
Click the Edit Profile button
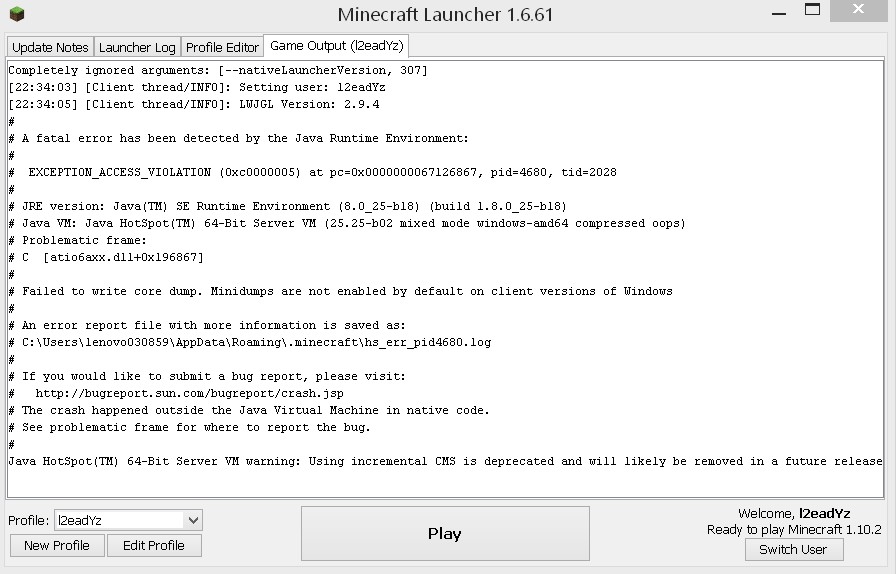pyautogui.click(x=154, y=545)
